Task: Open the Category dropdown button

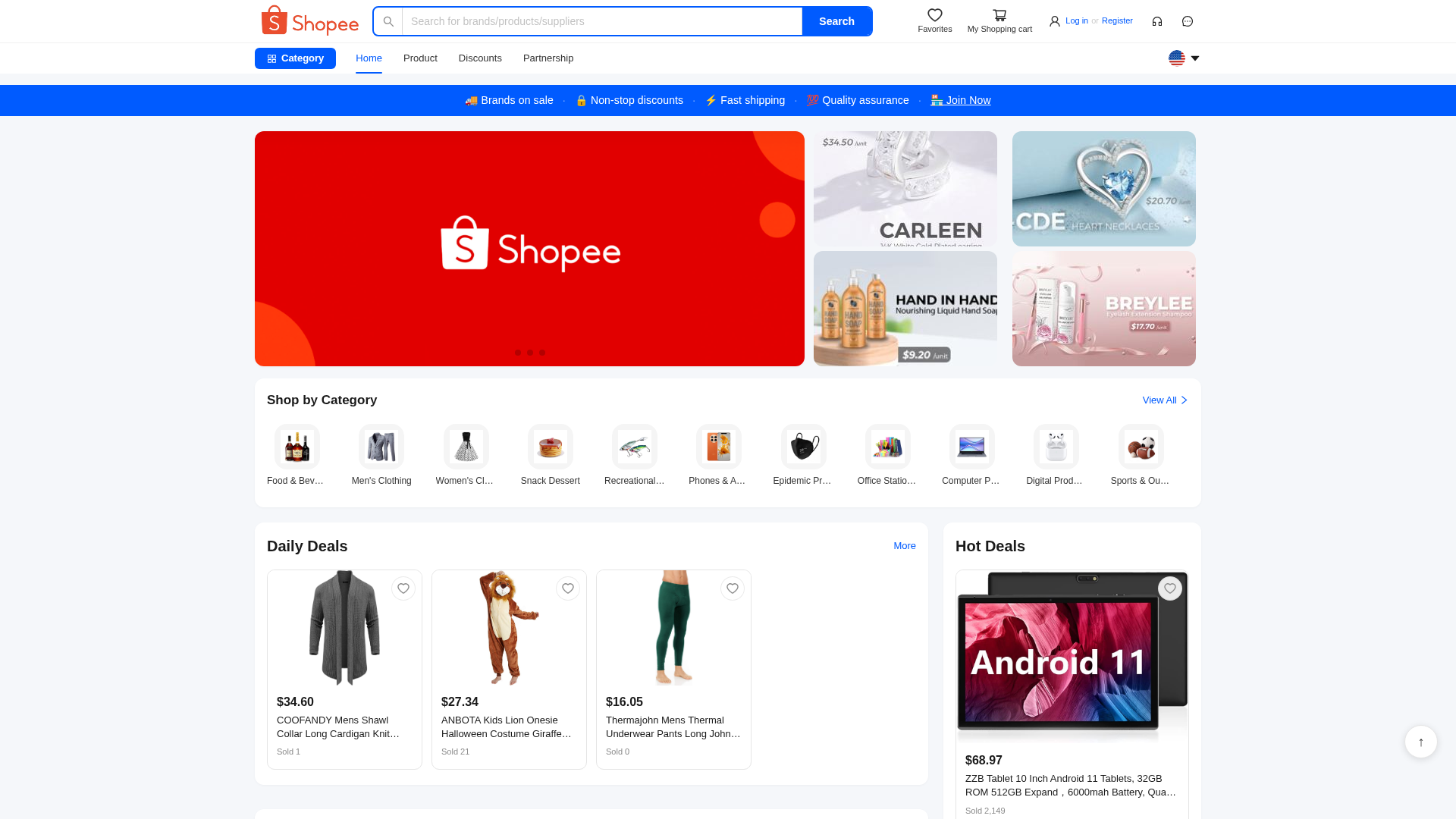Action: [295, 58]
